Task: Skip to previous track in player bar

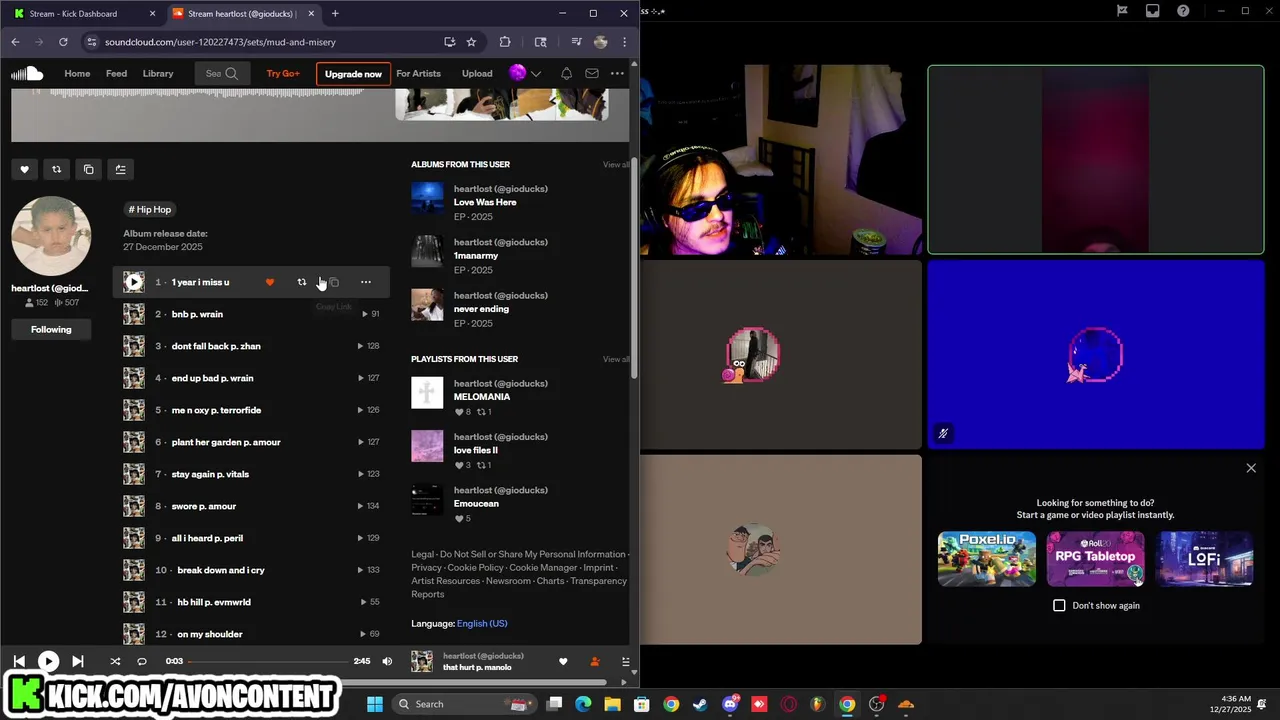Action: point(19,661)
